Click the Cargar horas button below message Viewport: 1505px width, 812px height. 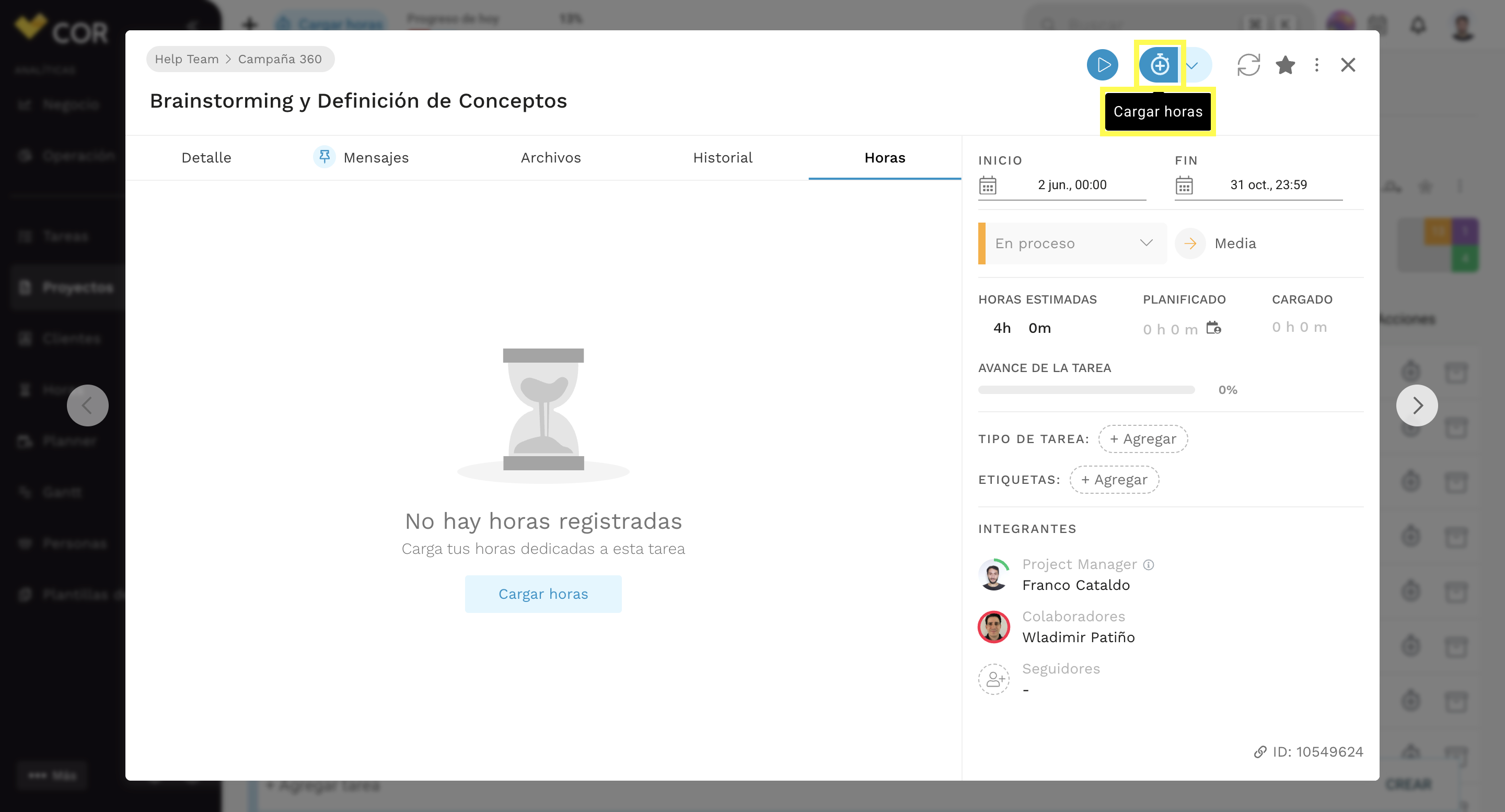pyautogui.click(x=543, y=594)
